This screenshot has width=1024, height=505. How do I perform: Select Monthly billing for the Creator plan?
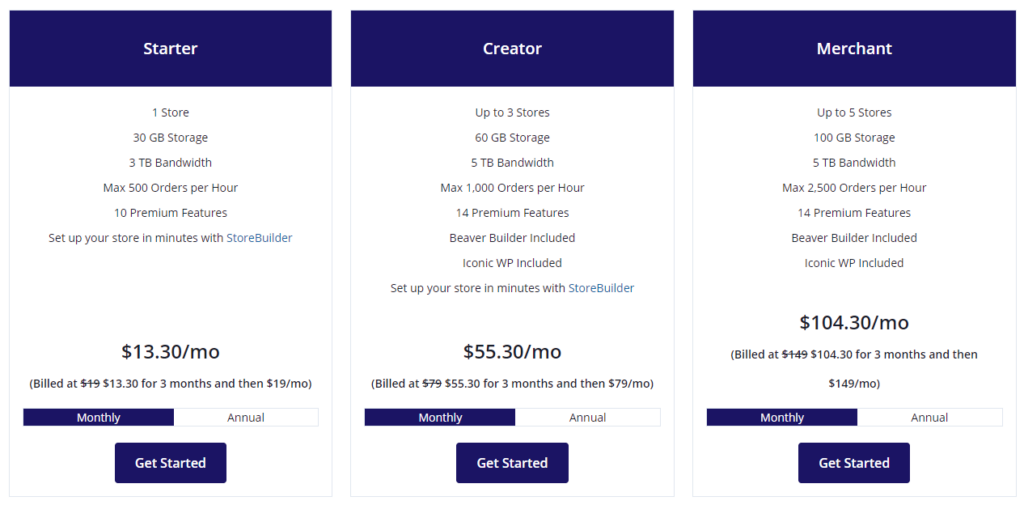[x=440, y=417]
